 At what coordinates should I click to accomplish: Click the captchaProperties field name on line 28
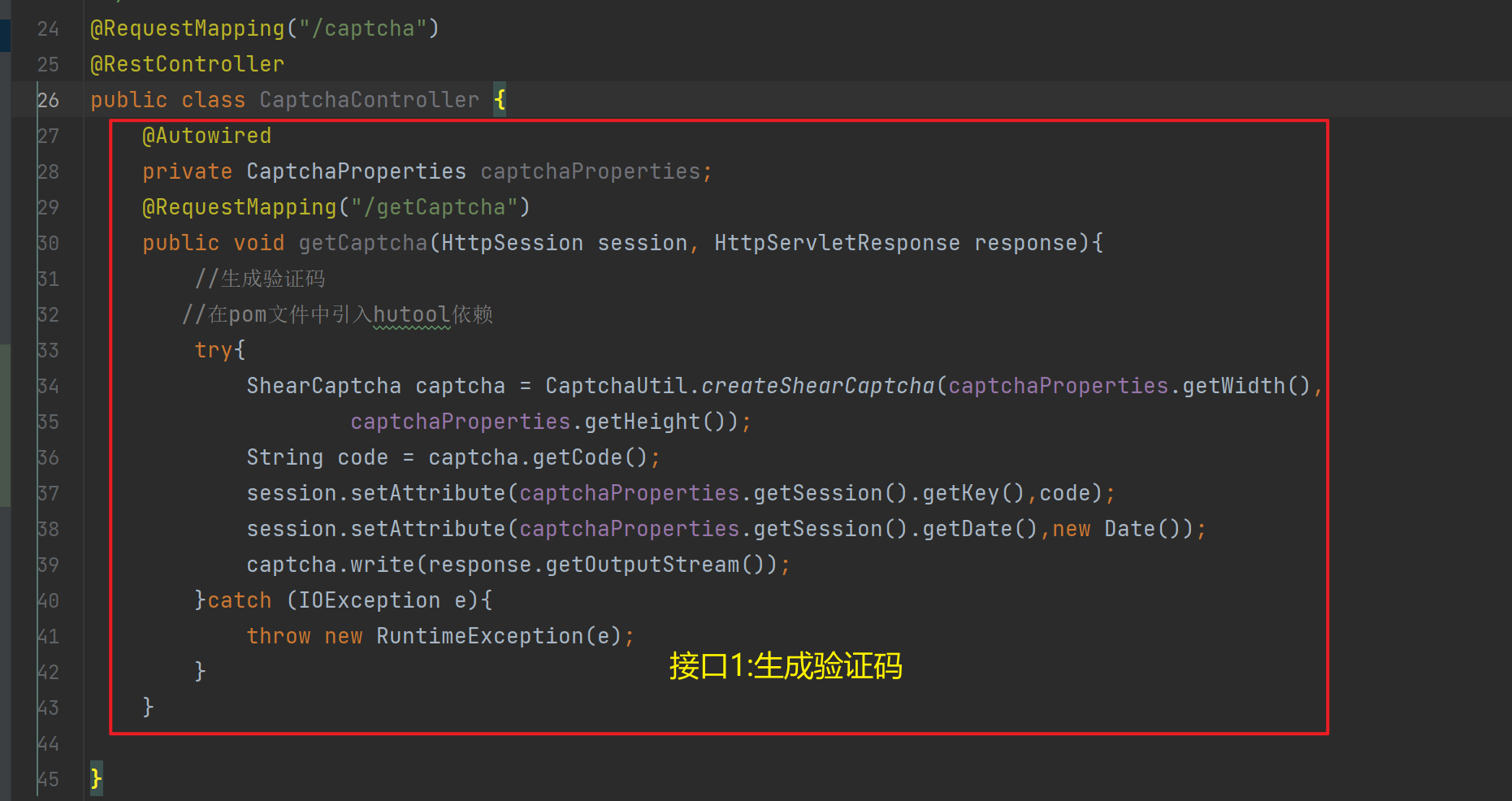coord(591,171)
